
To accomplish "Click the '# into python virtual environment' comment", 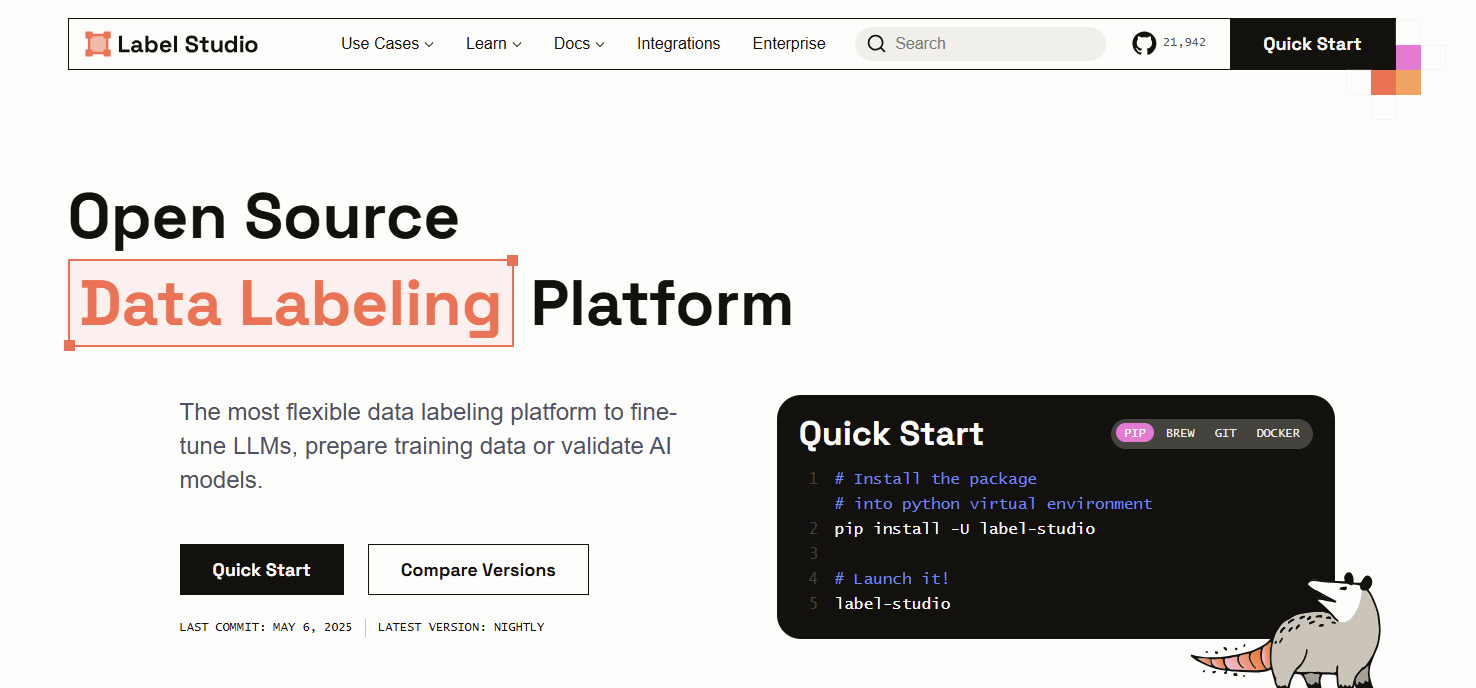I will pyautogui.click(x=994, y=503).
